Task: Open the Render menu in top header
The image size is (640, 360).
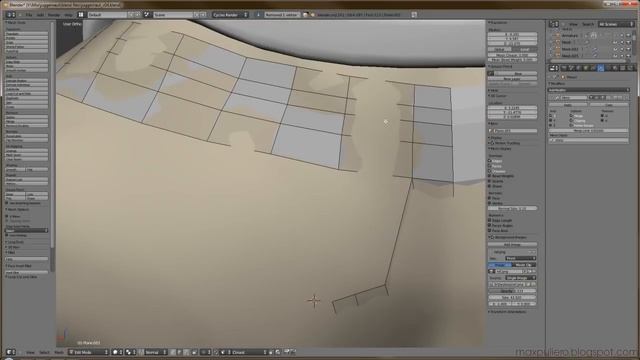Action: (53, 15)
